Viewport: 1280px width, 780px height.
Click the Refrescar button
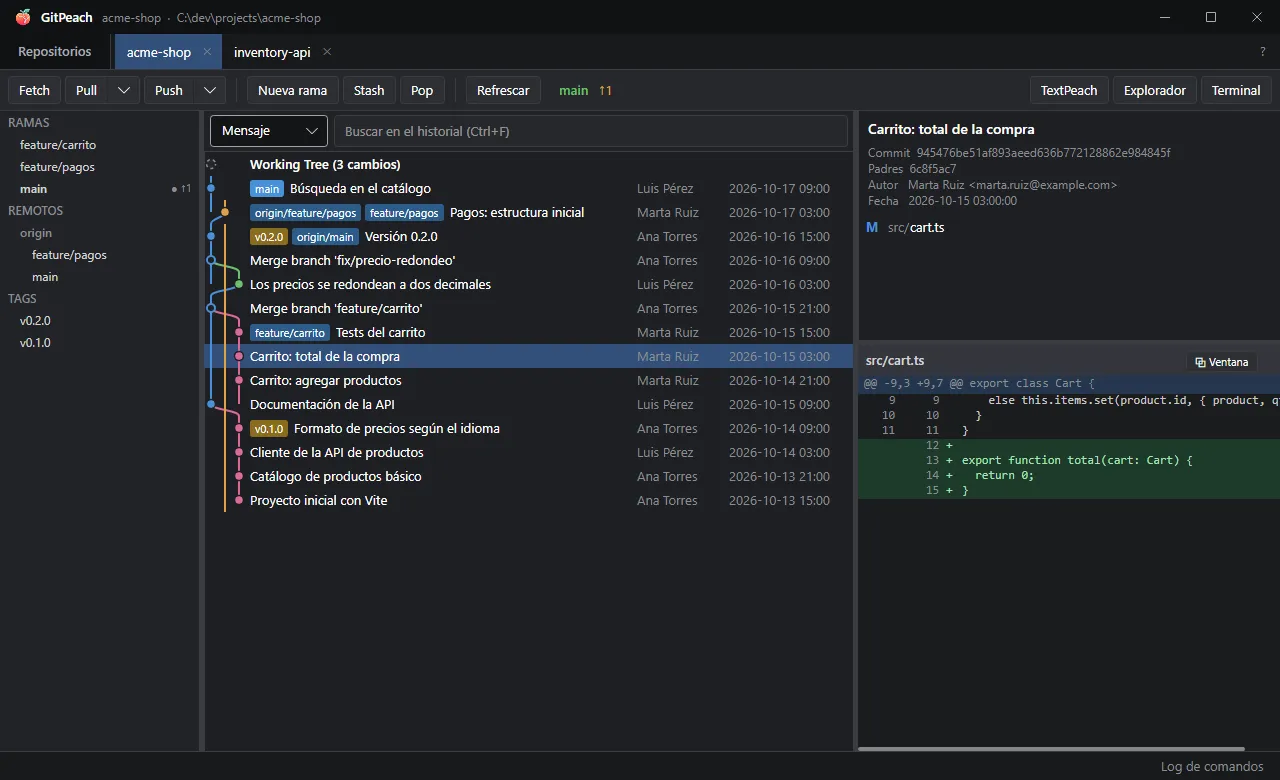[503, 90]
